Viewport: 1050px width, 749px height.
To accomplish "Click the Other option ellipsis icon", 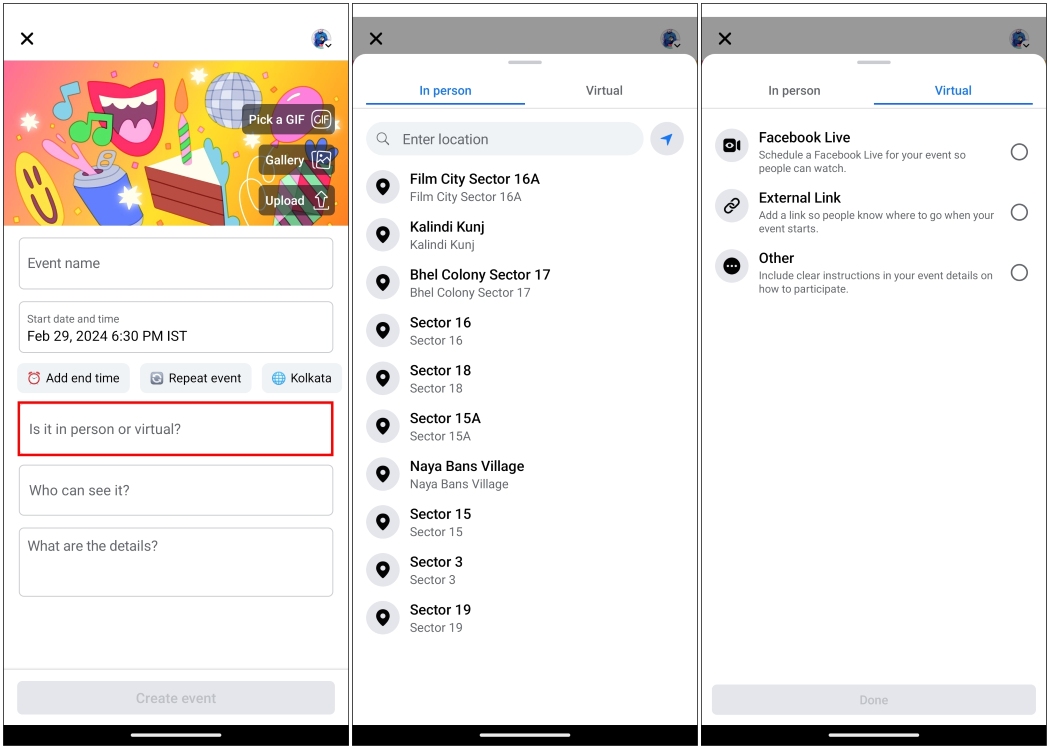I will pos(732,266).
